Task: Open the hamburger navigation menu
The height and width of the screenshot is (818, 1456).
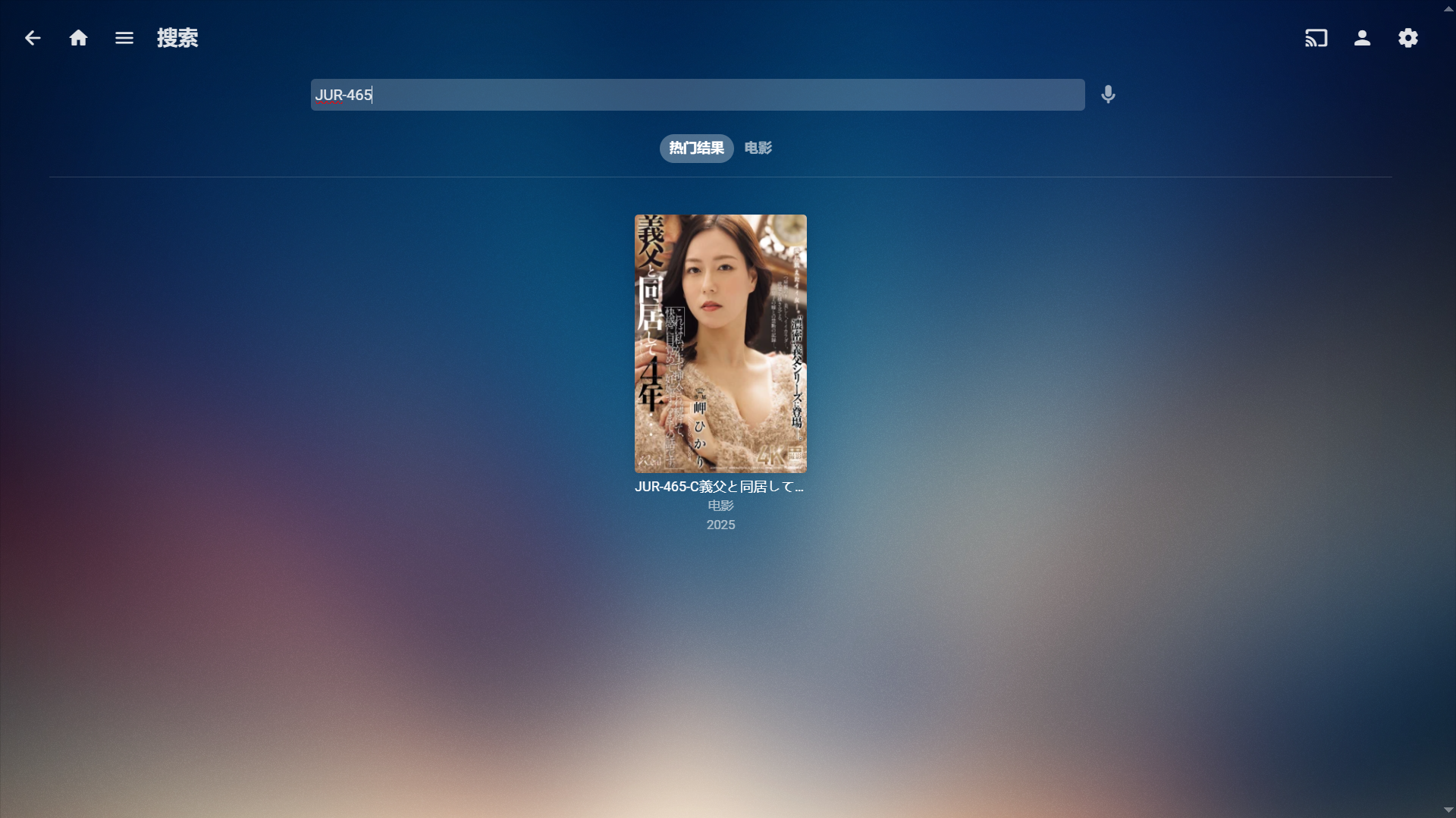Action: point(124,38)
